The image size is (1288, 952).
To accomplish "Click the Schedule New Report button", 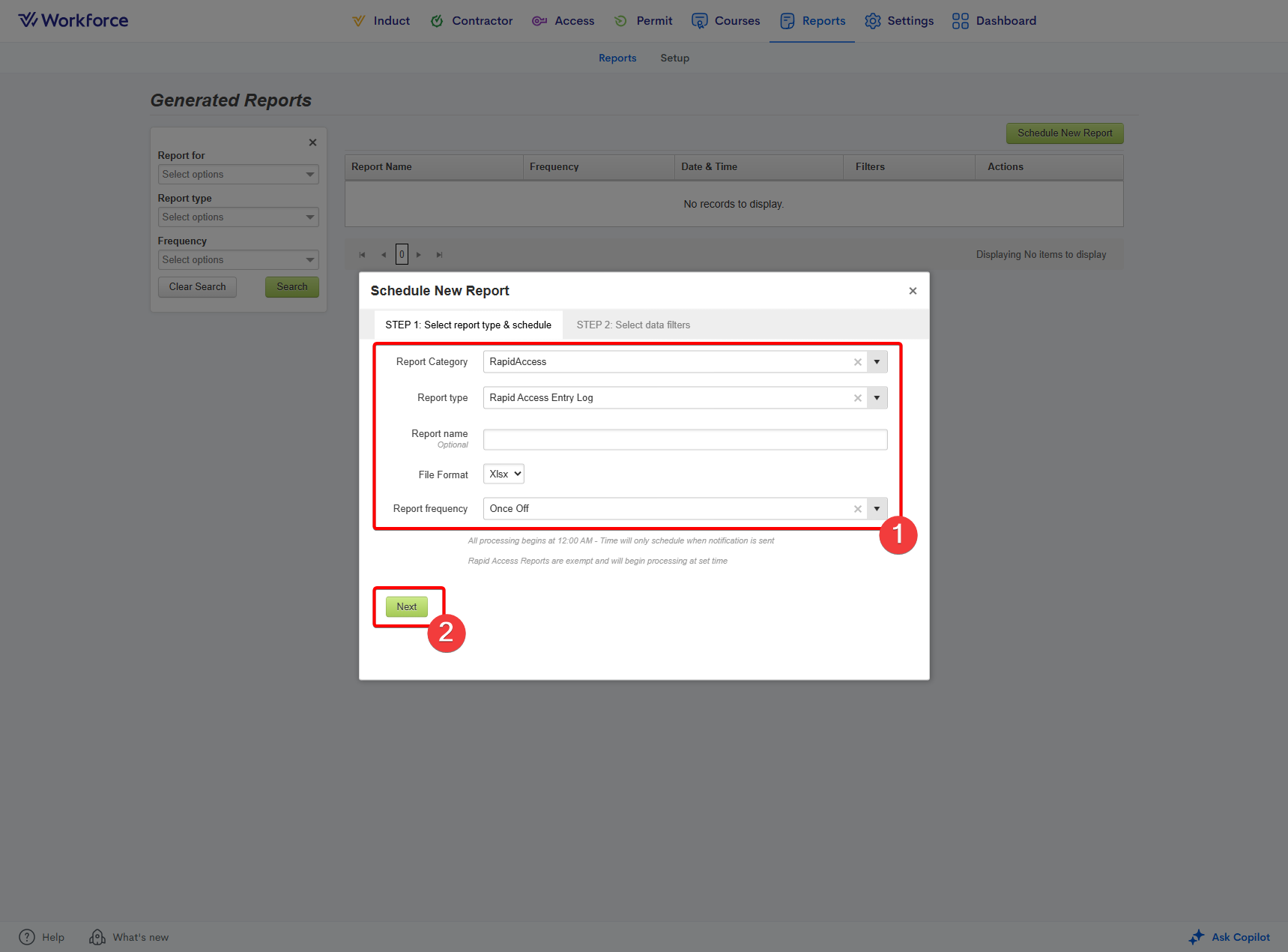I will 1064,133.
